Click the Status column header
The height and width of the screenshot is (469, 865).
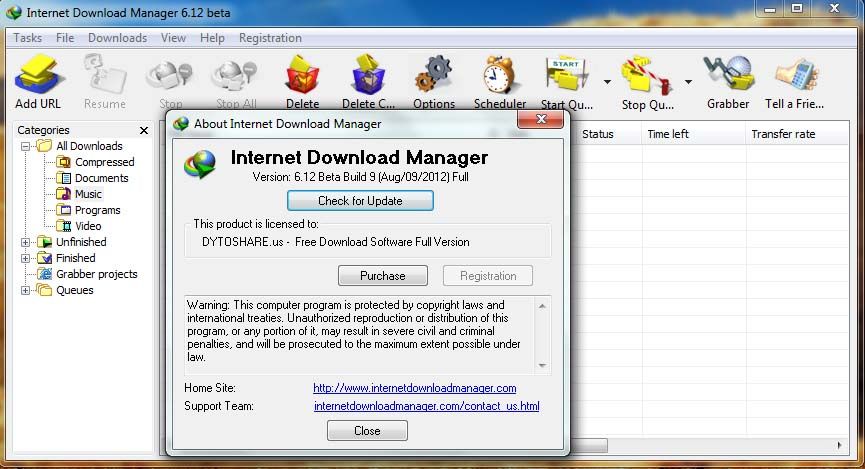click(x=608, y=134)
